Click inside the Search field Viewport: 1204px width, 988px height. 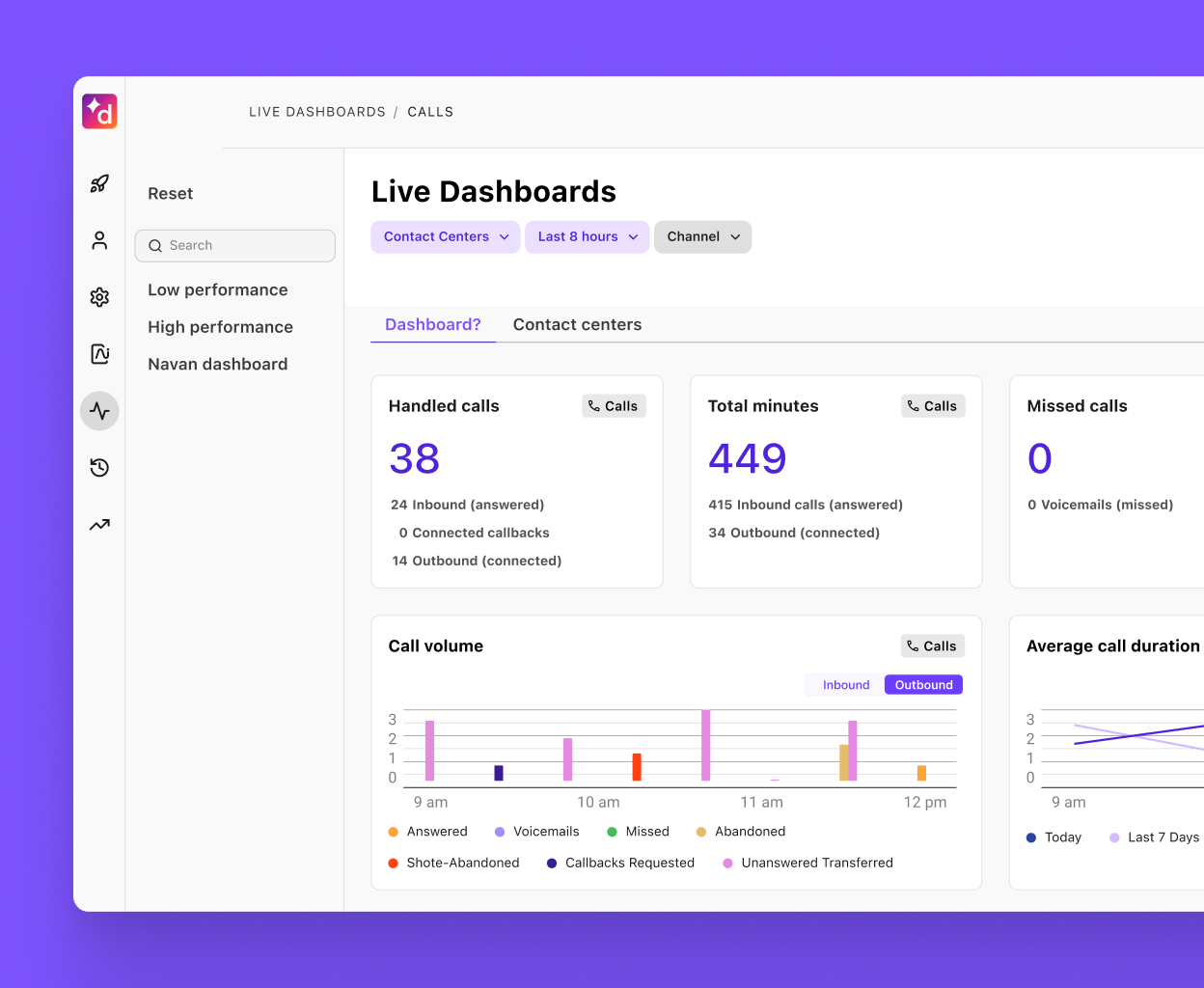point(234,245)
